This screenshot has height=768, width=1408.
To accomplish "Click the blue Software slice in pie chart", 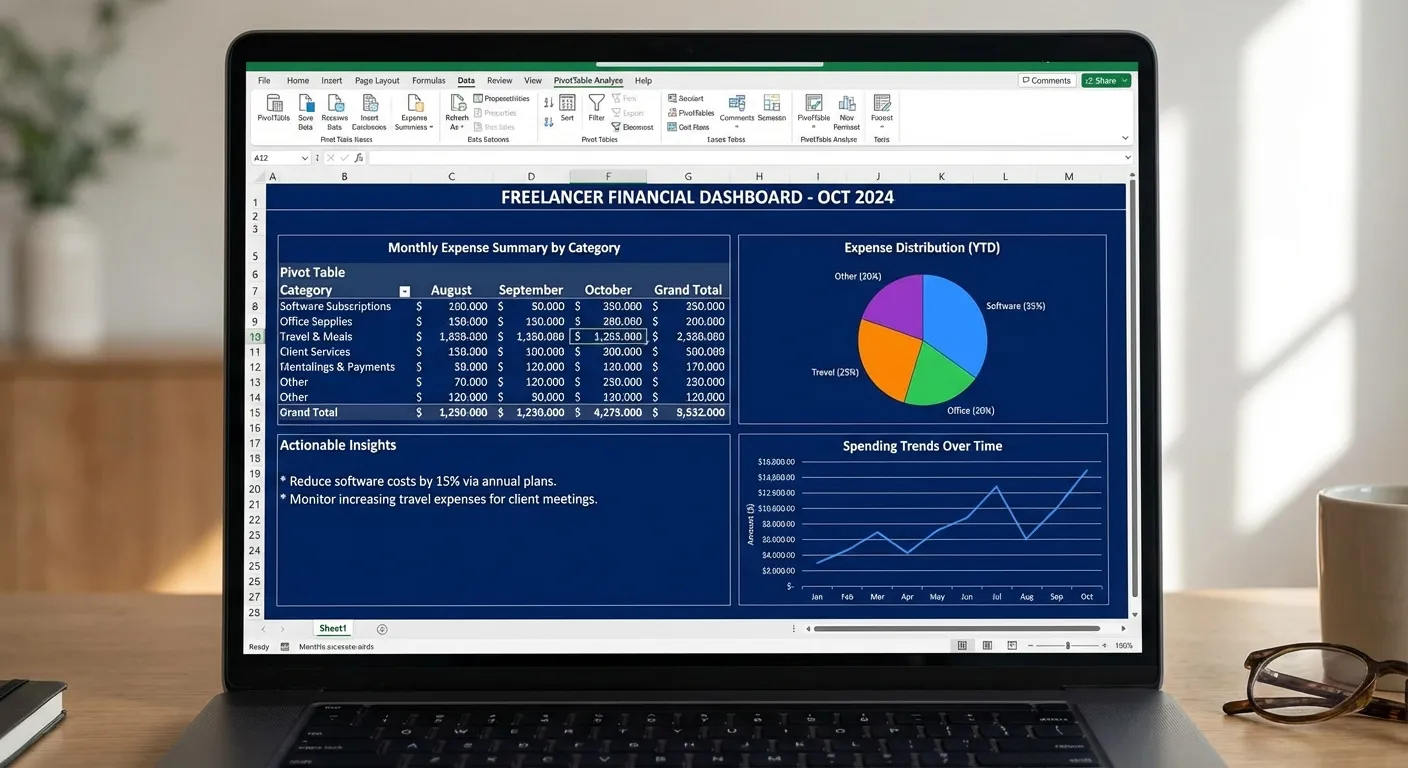I will [x=954, y=323].
